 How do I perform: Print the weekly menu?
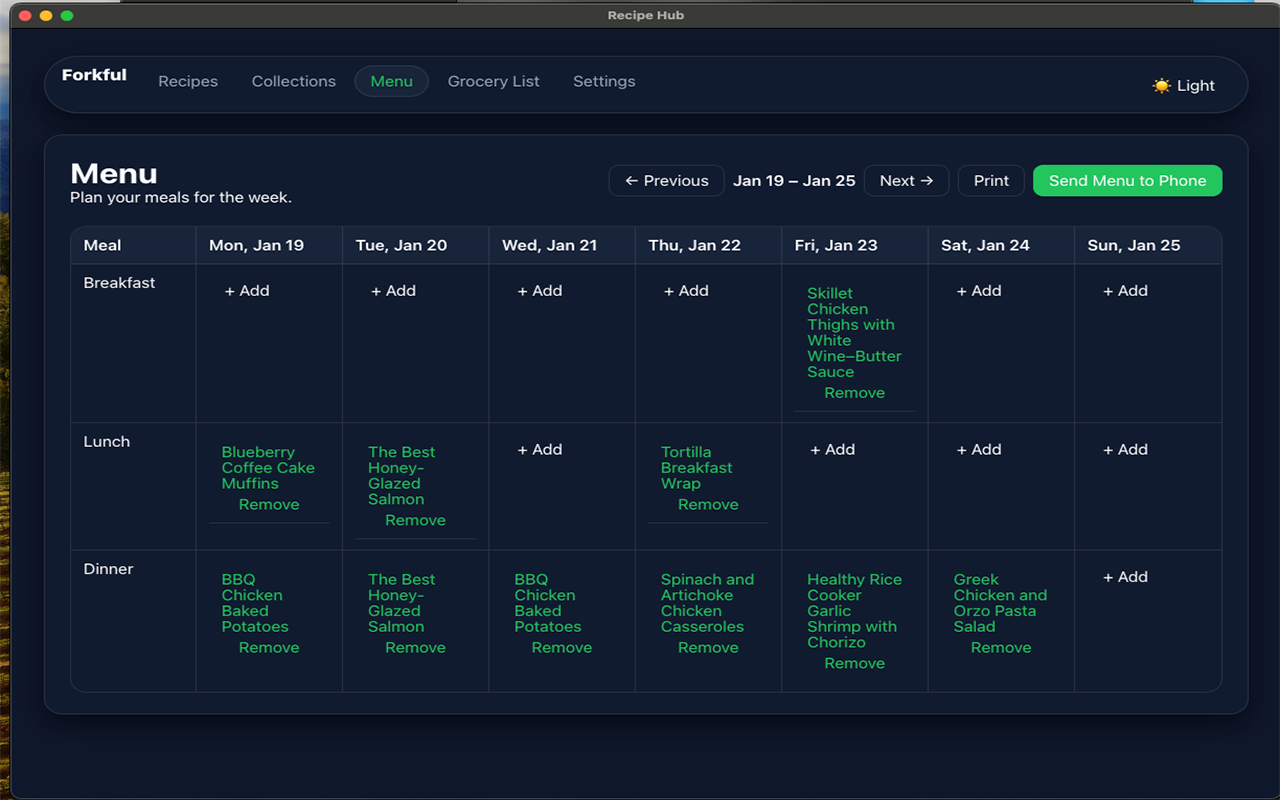point(991,181)
